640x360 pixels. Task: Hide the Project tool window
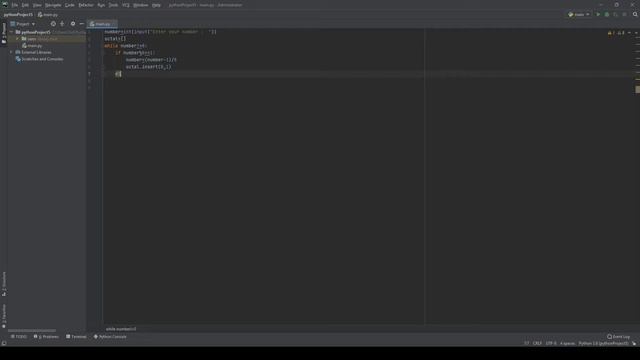point(82,24)
